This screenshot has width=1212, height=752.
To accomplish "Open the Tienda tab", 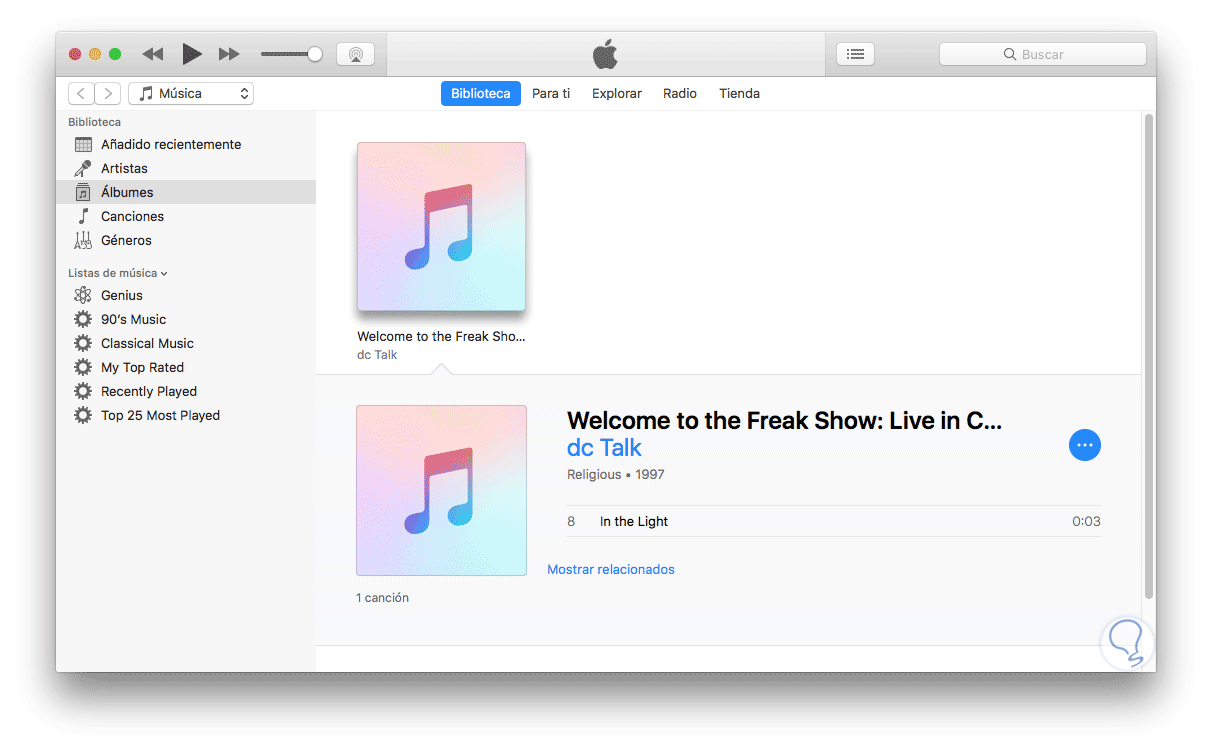I will click(739, 93).
